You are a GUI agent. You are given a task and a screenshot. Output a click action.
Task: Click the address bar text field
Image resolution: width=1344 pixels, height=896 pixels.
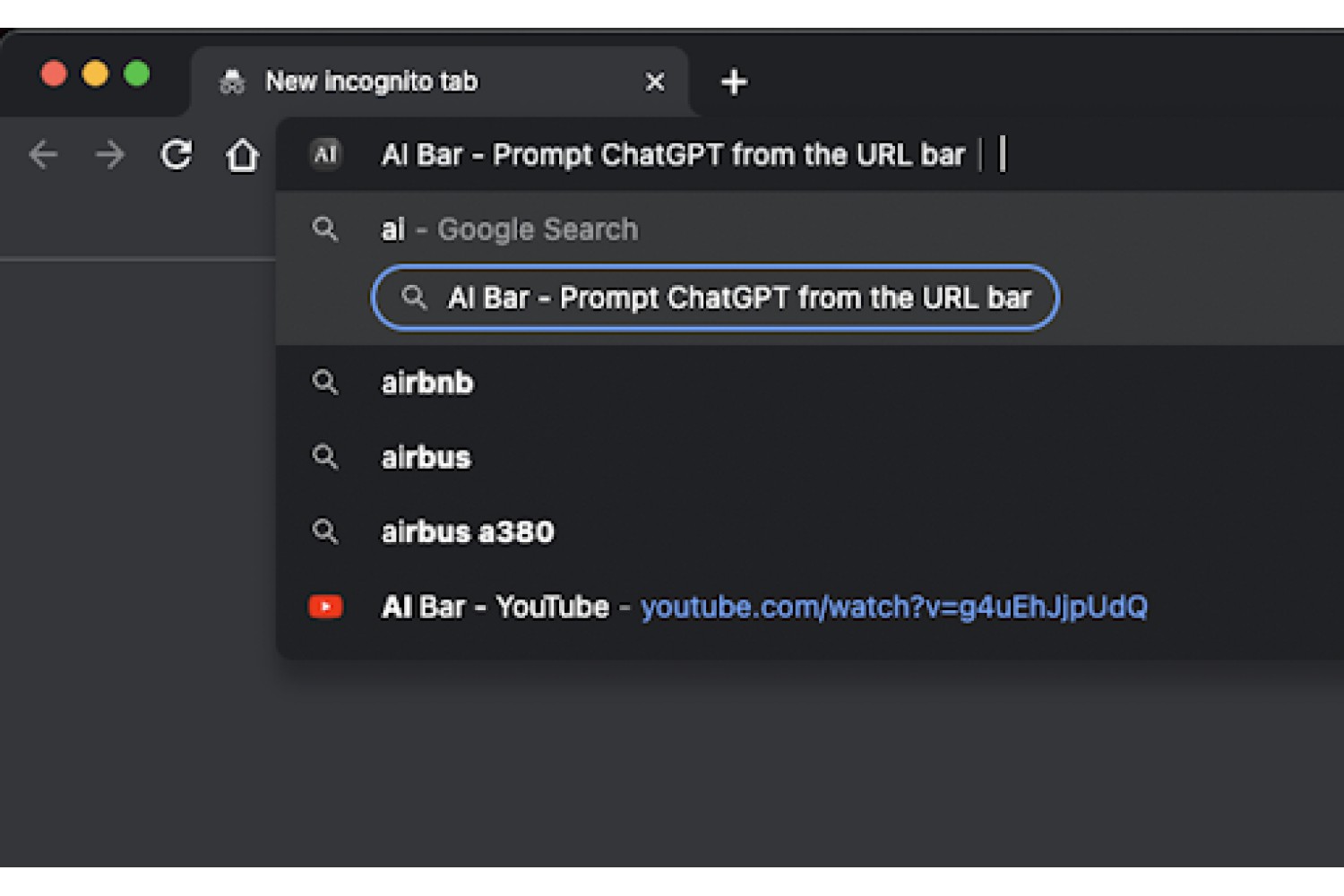810,154
